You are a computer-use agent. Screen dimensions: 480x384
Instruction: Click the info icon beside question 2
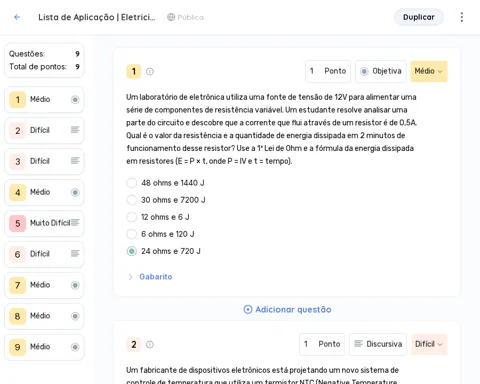coord(150,344)
